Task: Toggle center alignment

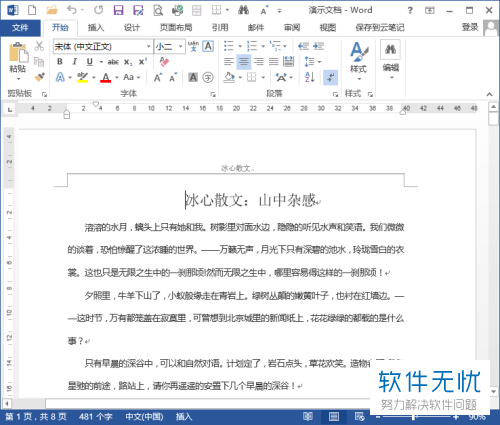Action: (244, 62)
